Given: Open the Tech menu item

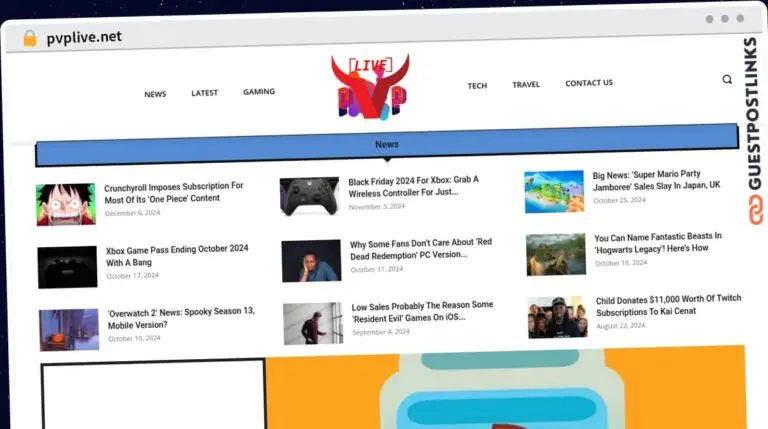Looking at the screenshot, I should pyautogui.click(x=477, y=86).
